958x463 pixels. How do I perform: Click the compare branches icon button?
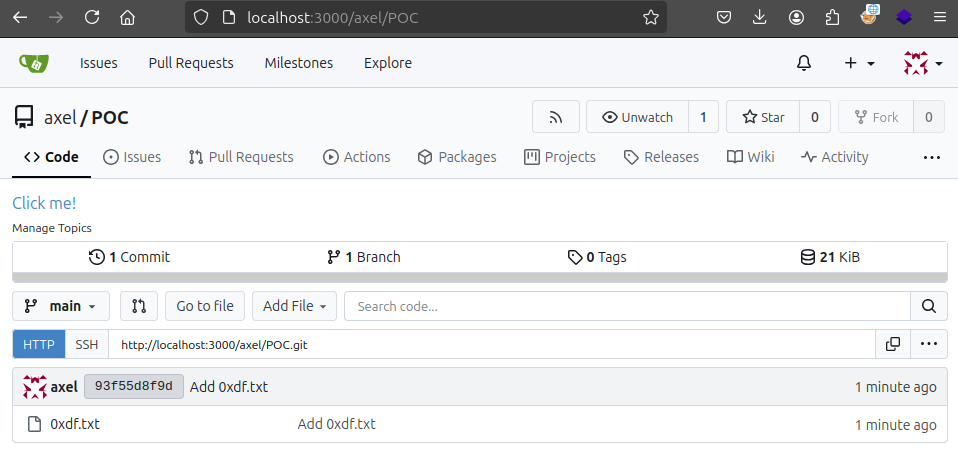tap(139, 306)
